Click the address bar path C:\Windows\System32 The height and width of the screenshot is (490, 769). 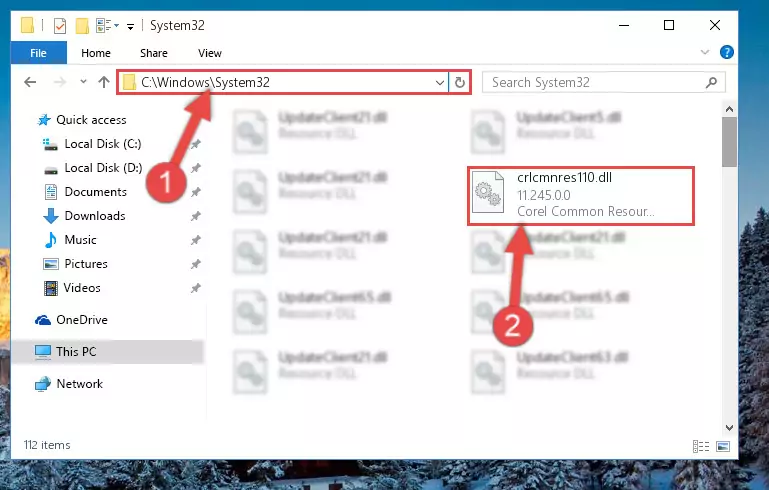[x=205, y=82]
